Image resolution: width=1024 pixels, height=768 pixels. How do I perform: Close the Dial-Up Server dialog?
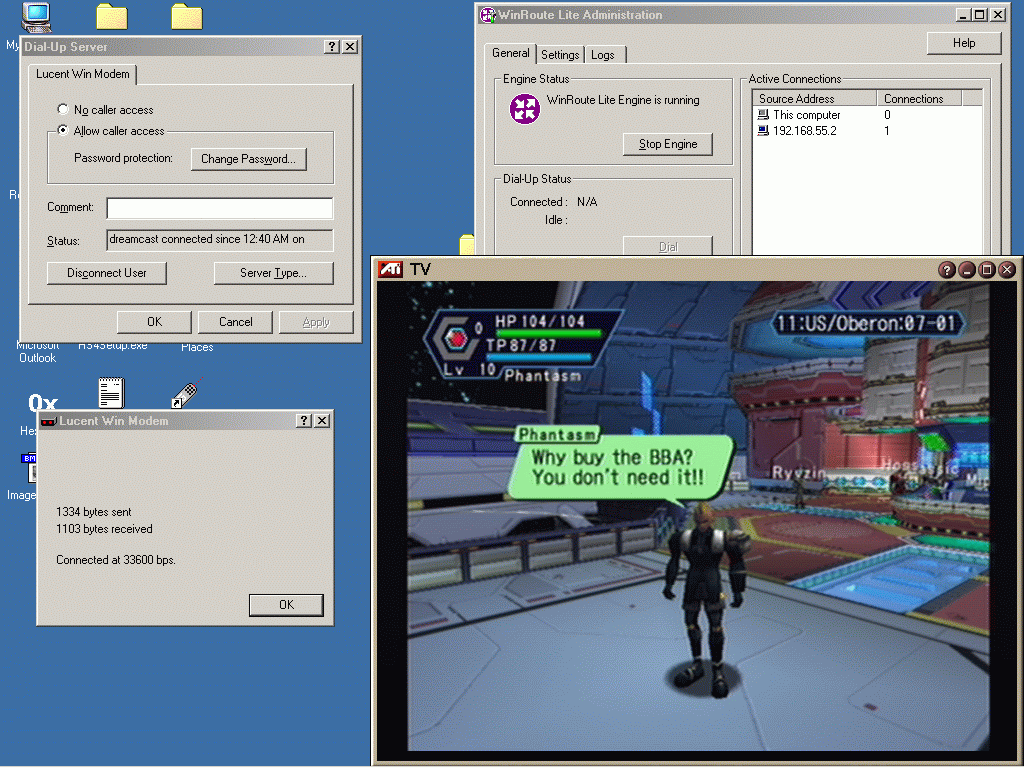(350, 46)
